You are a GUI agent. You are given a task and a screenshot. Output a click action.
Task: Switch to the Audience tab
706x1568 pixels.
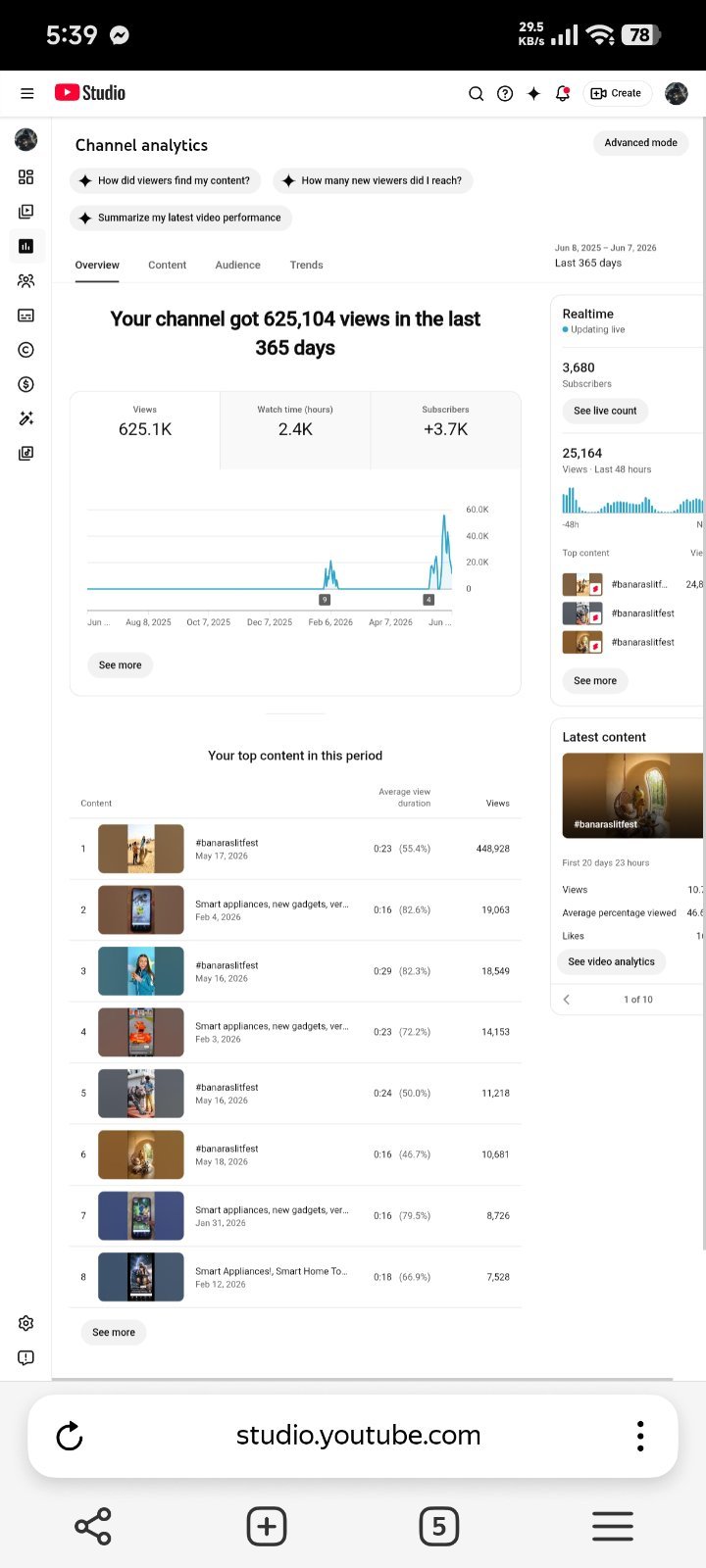[237, 265]
